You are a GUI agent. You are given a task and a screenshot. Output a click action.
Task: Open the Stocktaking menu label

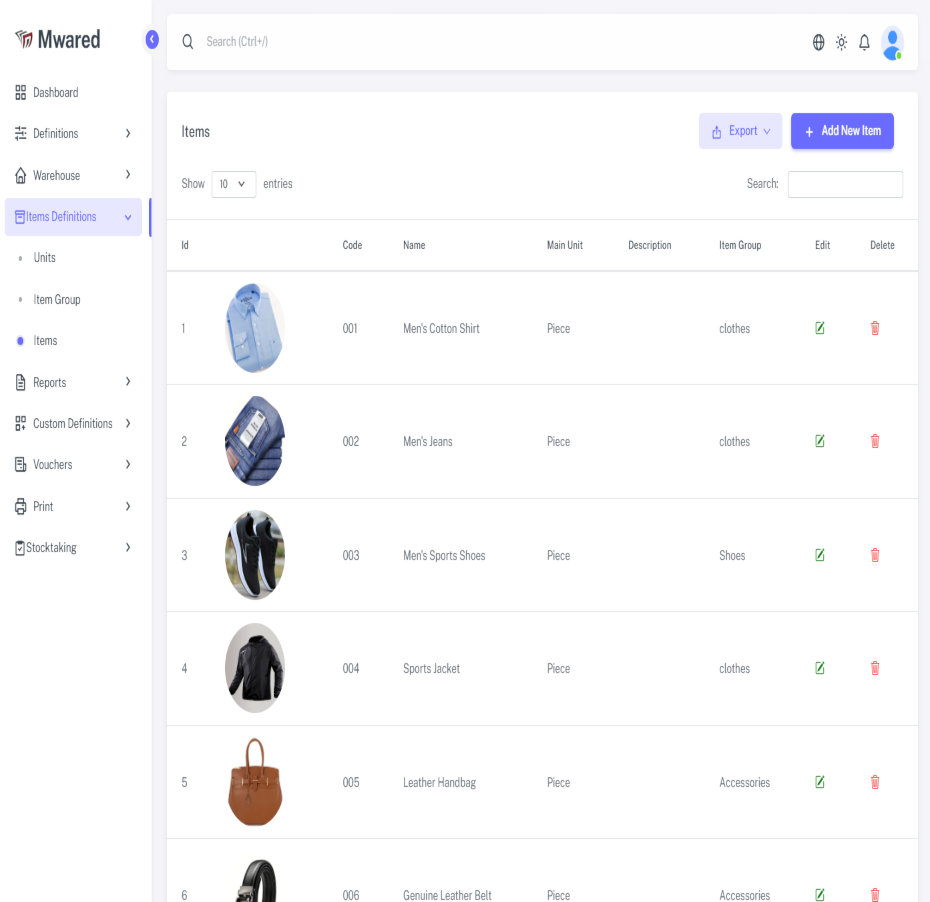(x=52, y=547)
